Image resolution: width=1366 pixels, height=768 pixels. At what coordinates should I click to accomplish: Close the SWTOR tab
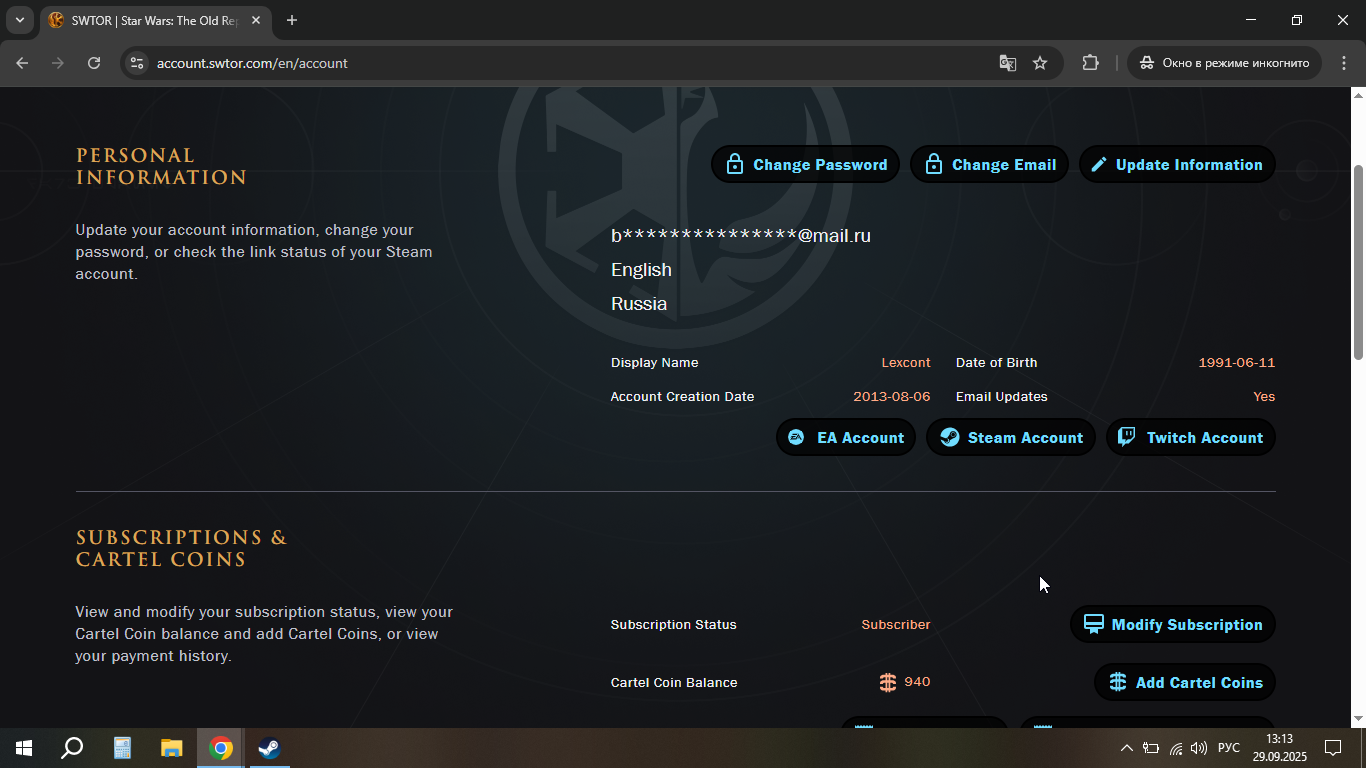coord(257,20)
